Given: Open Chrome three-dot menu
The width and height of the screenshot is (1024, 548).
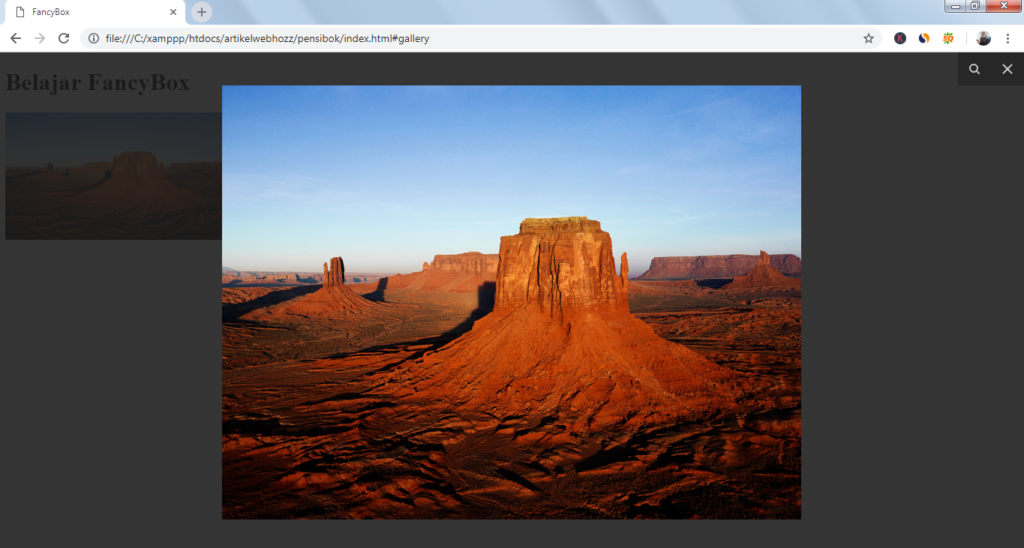Looking at the screenshot, I should (x=1007, y=38).
